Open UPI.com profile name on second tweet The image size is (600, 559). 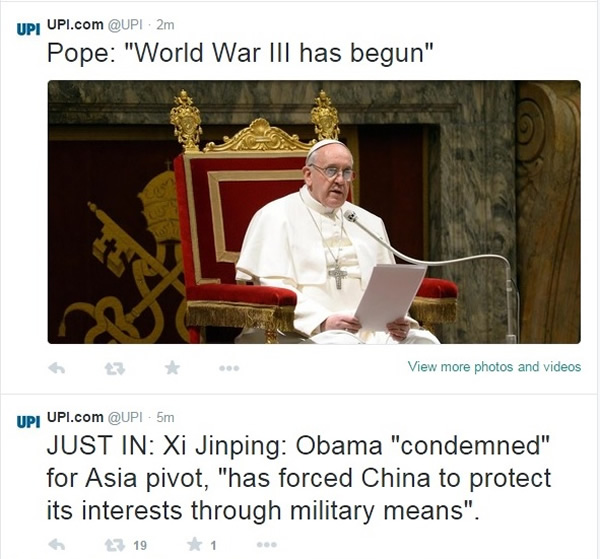pyautogui.click(x=75, y=417)
